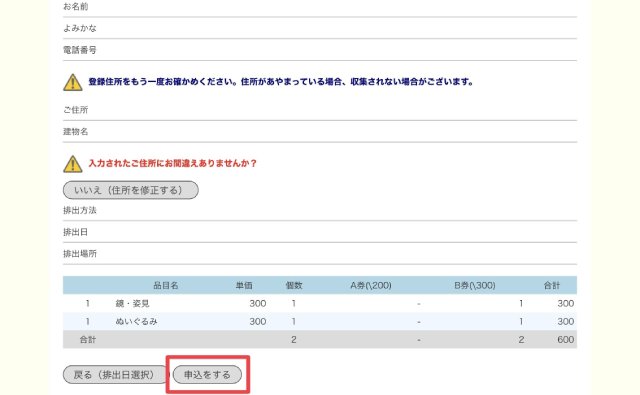Click the grand total 600 cell
Image resolution: width=640 pixels, height=395 pixels.
coord(565,339)
